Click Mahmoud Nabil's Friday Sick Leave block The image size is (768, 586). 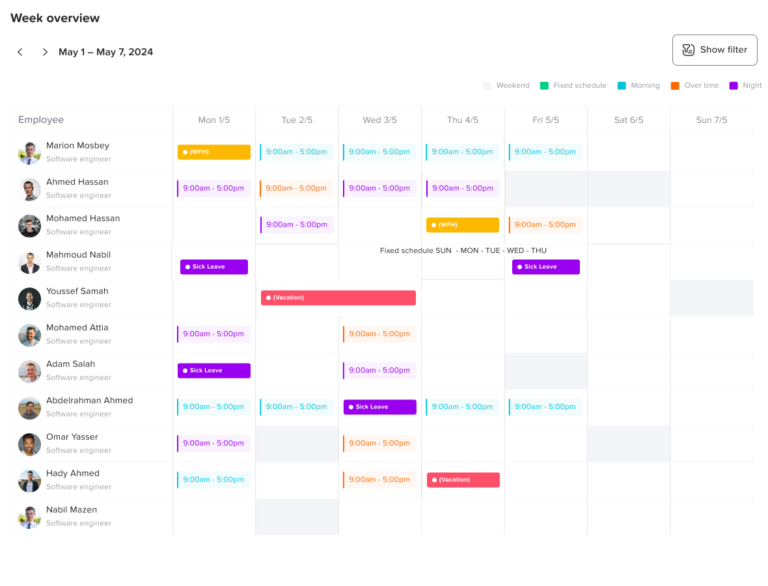[x=545, y=267]
